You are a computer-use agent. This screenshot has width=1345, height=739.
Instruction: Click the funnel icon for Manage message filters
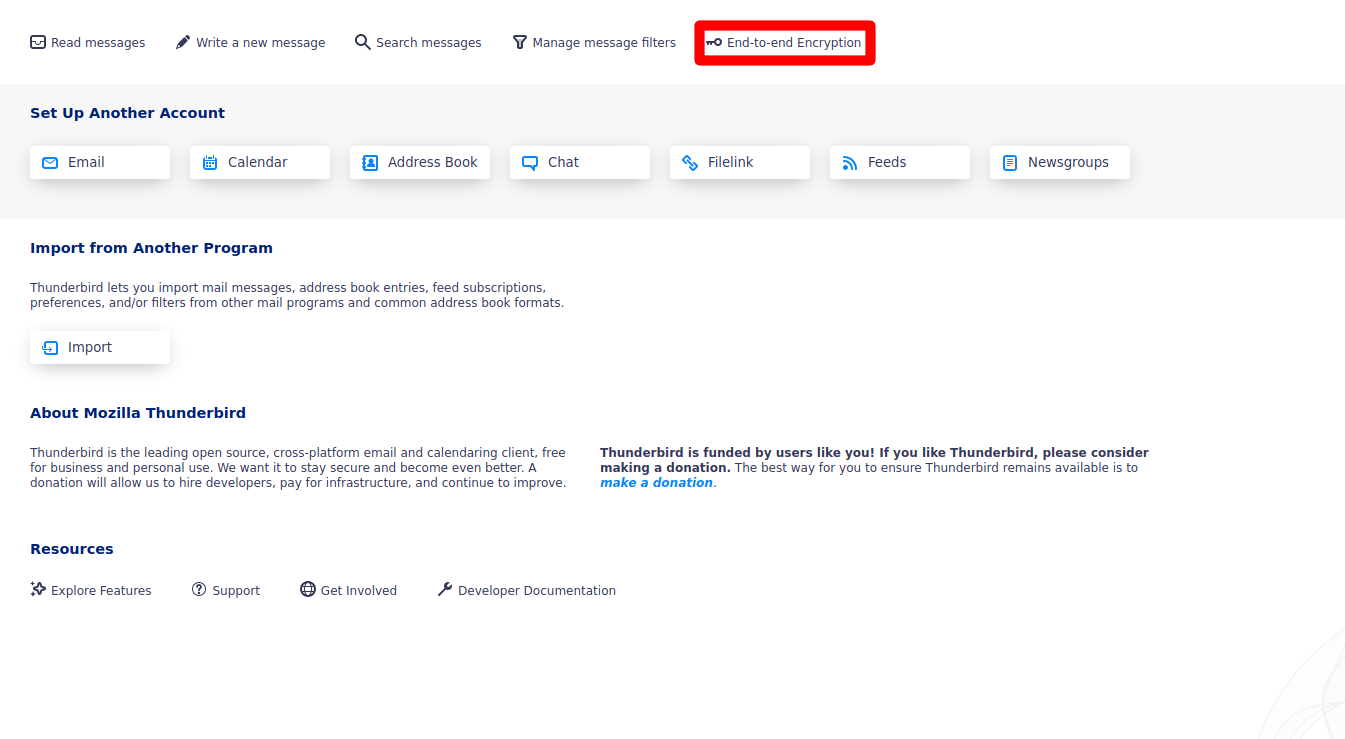click(519, 42)
